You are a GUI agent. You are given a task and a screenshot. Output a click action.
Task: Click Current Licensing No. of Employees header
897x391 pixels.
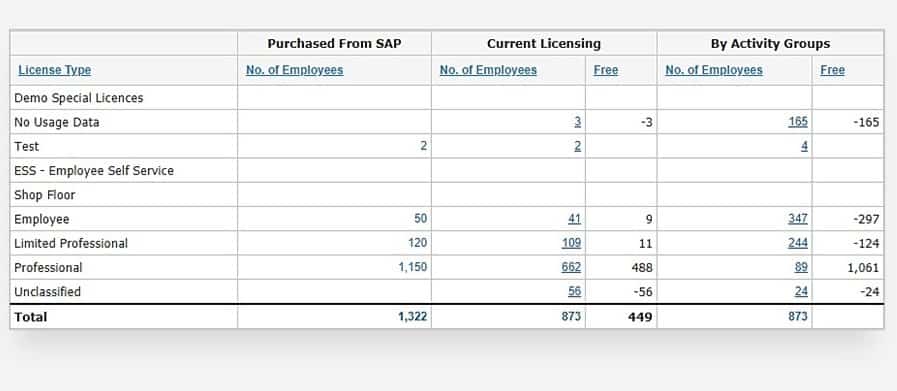(488, 70)
